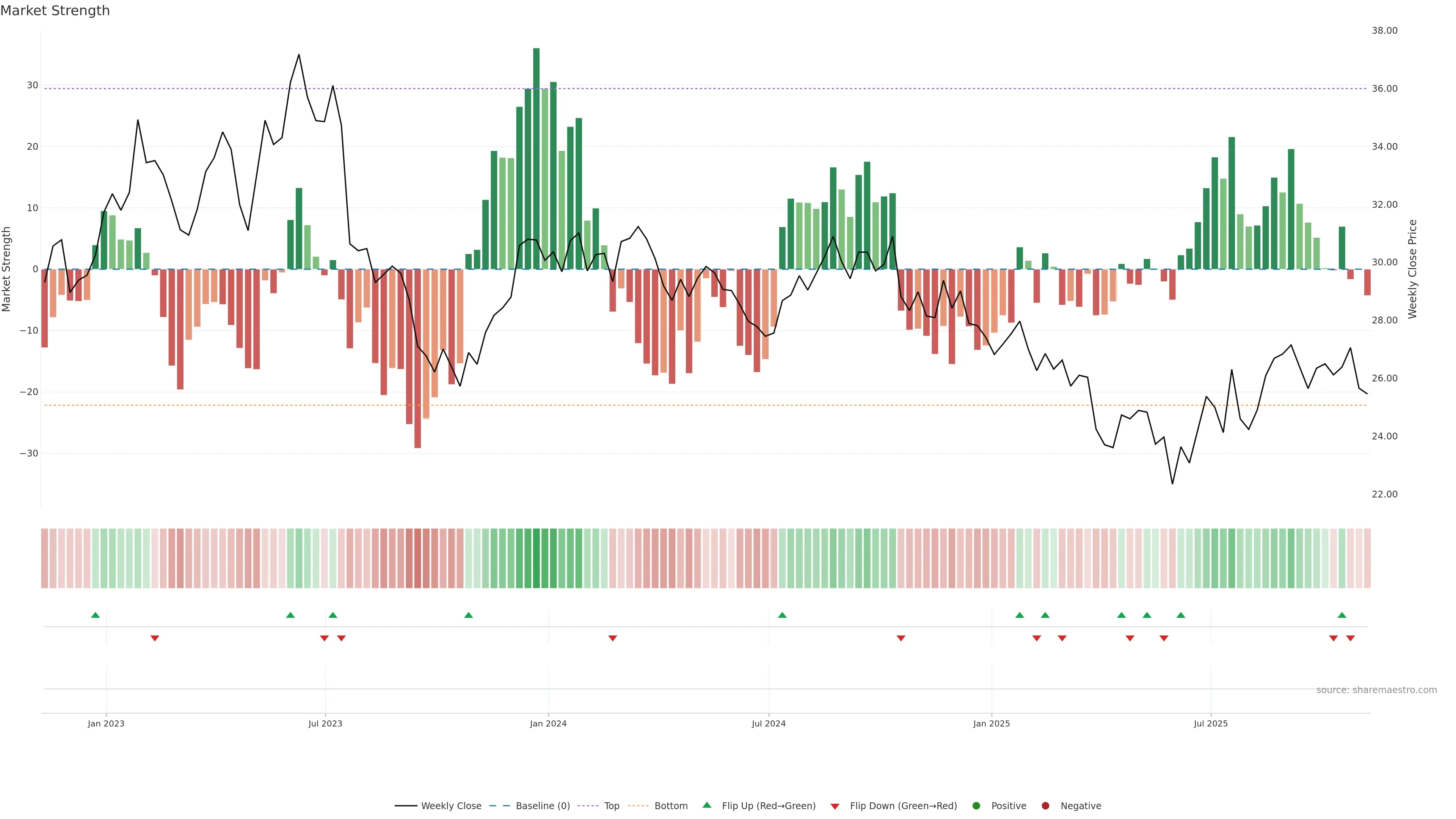The image size is (1456, 819).
Task: Click the Jan 2023 x-axis label
Action: (x=106, y=723)
